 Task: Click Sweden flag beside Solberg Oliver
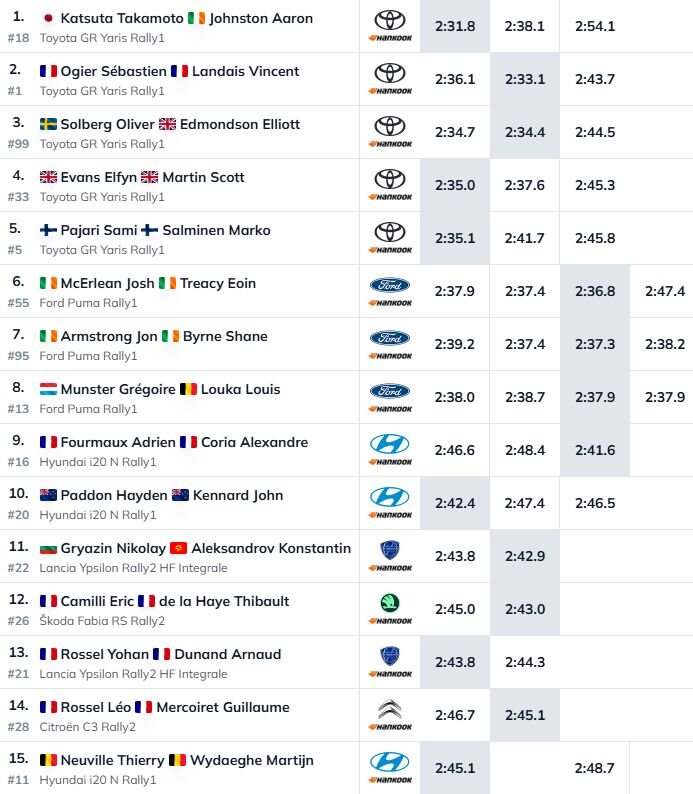coord(48,125)
